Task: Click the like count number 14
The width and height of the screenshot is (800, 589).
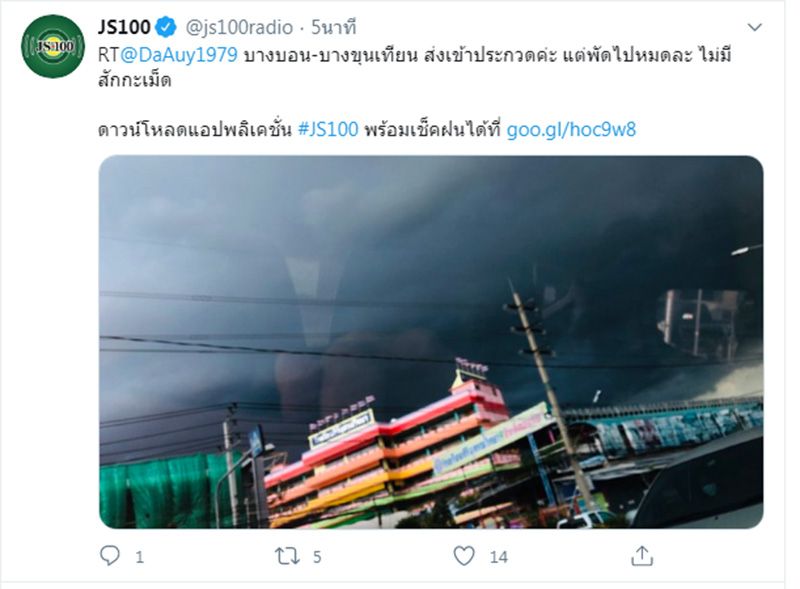Action: 498,557
